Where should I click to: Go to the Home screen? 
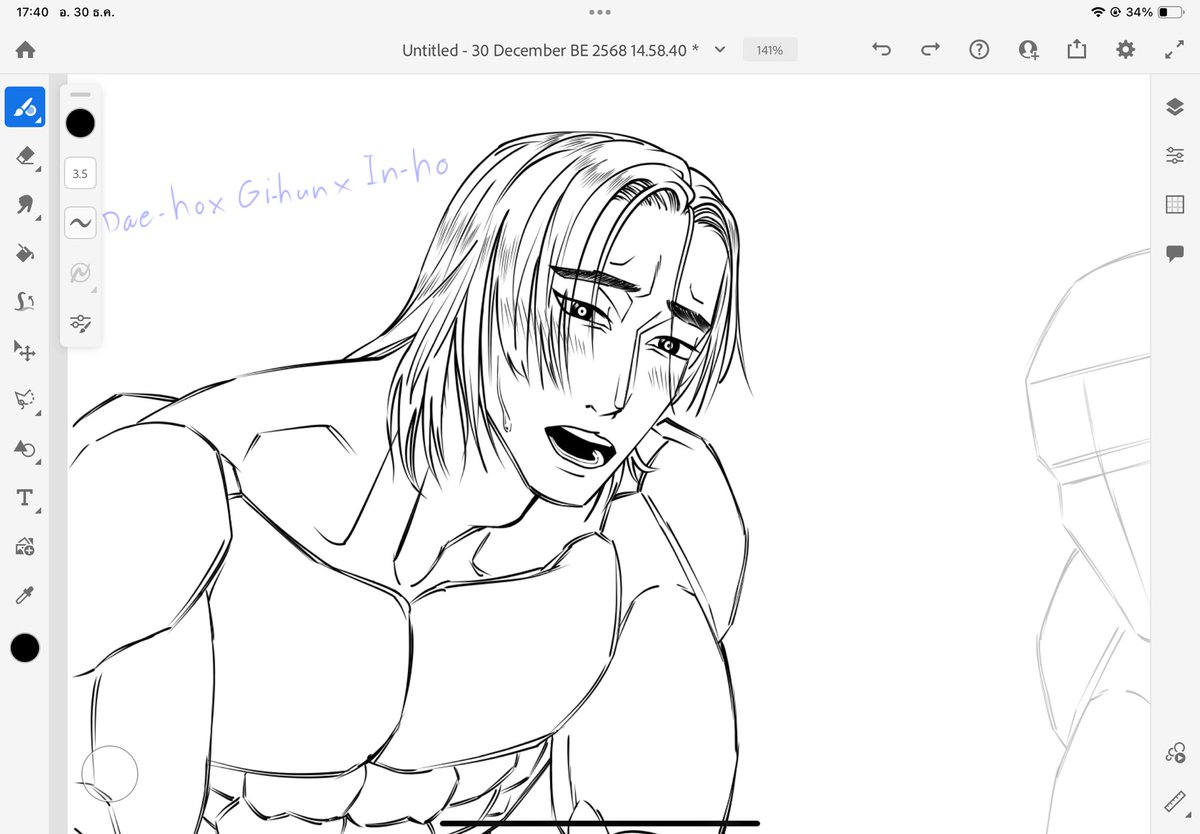tap(25, 50)
